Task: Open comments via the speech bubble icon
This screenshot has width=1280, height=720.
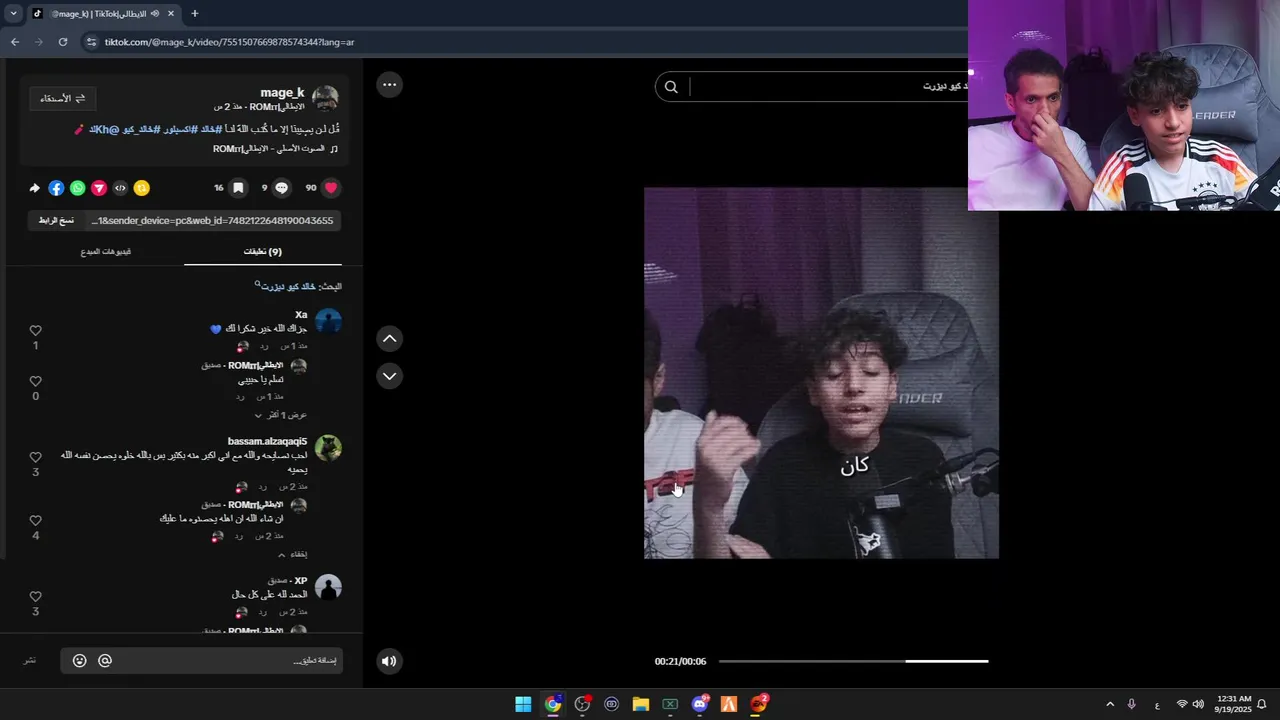Action: (x=282, y=187)
